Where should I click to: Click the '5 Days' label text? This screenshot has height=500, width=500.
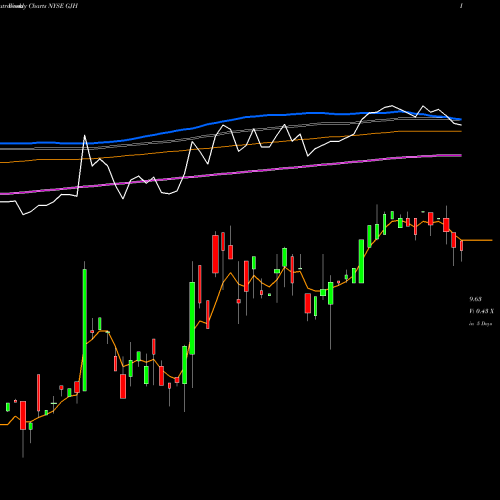pos(484,323)
